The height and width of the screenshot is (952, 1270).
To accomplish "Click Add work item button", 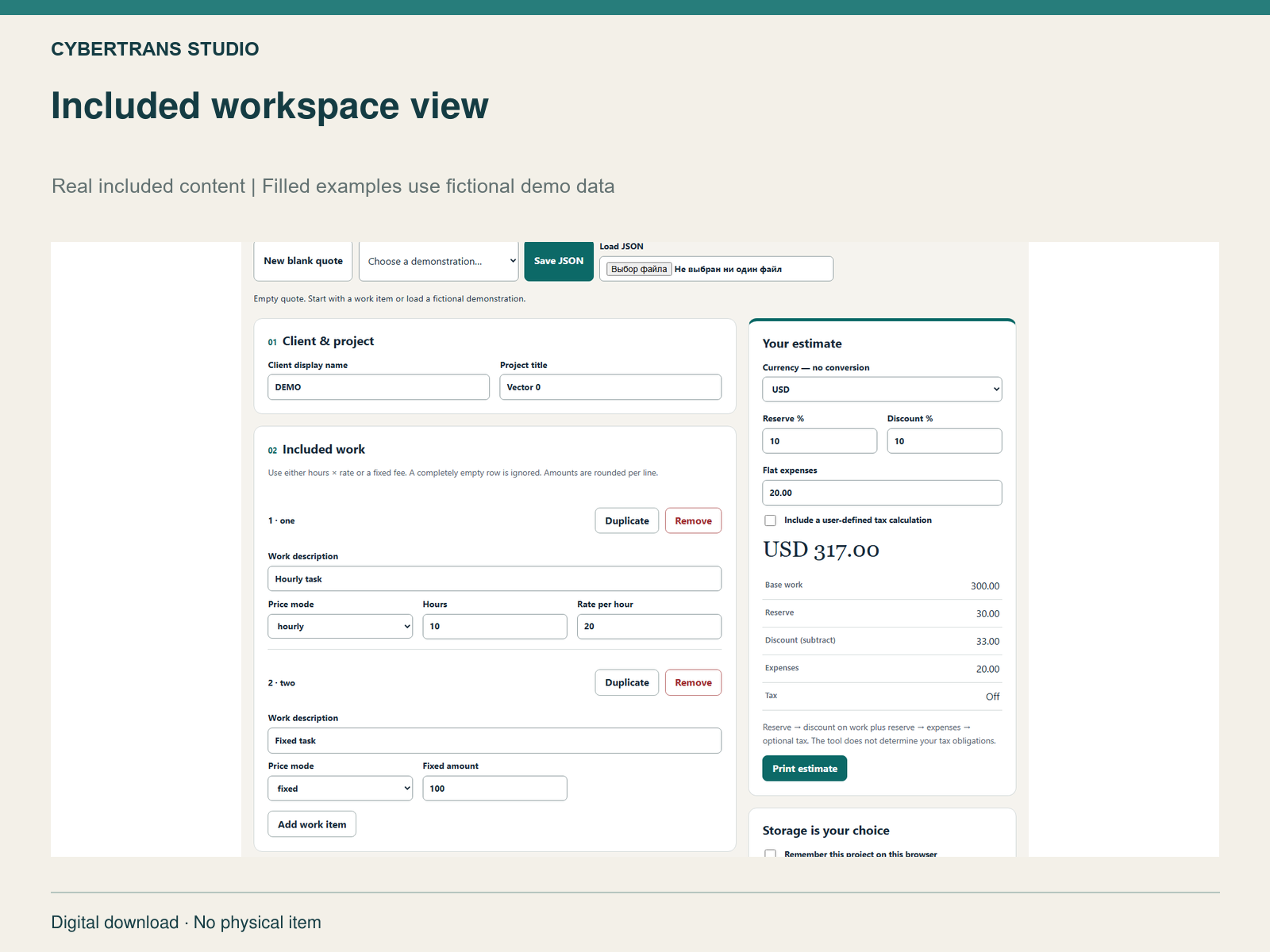I will click(312, 824).
